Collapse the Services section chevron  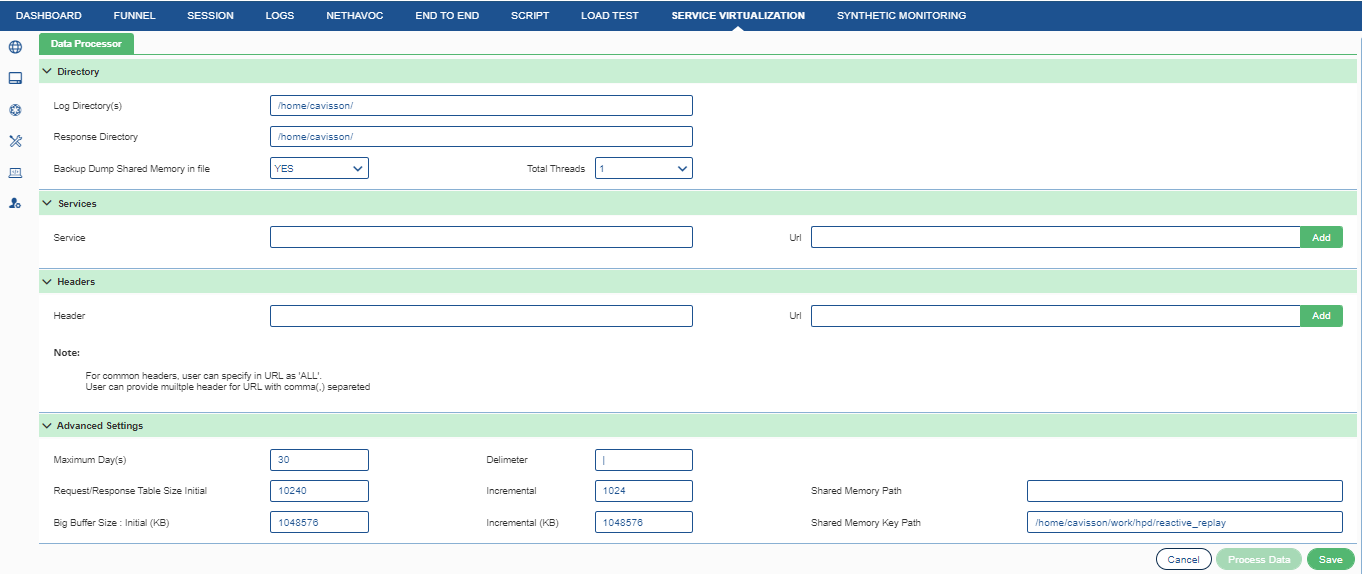pos(47,203)
